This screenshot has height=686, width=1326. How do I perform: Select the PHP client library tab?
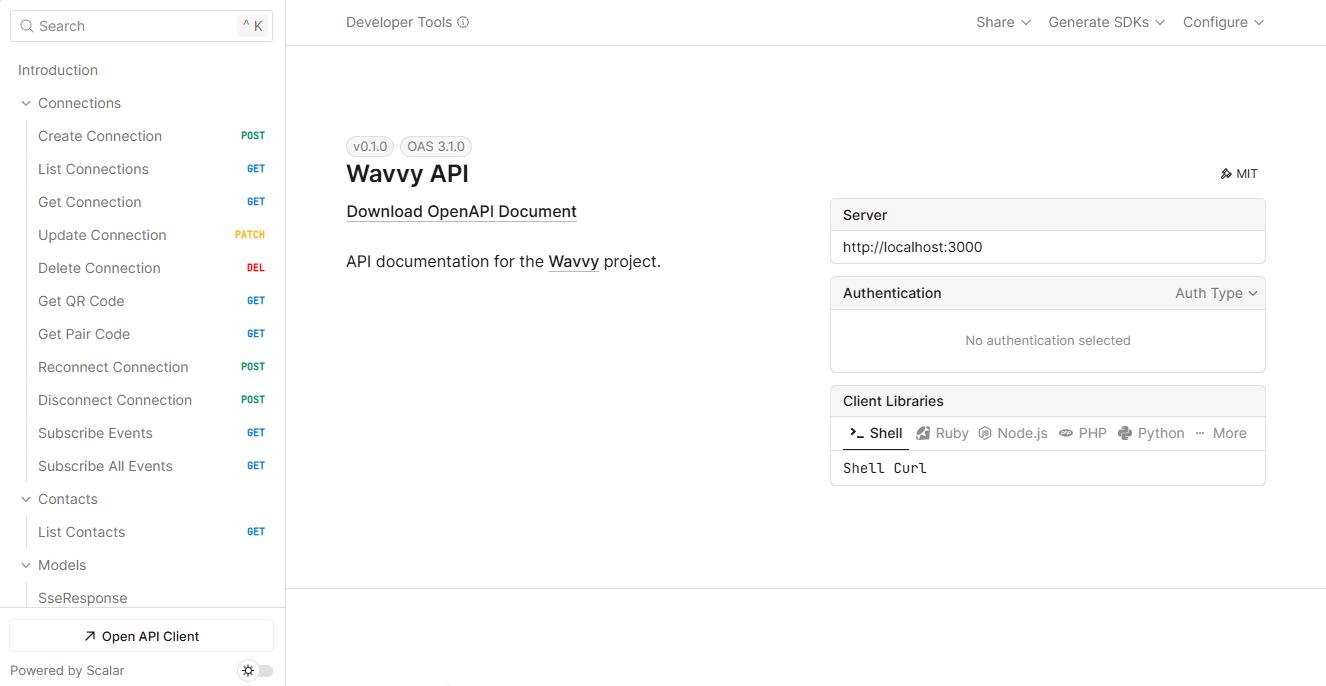point(1083,433)
